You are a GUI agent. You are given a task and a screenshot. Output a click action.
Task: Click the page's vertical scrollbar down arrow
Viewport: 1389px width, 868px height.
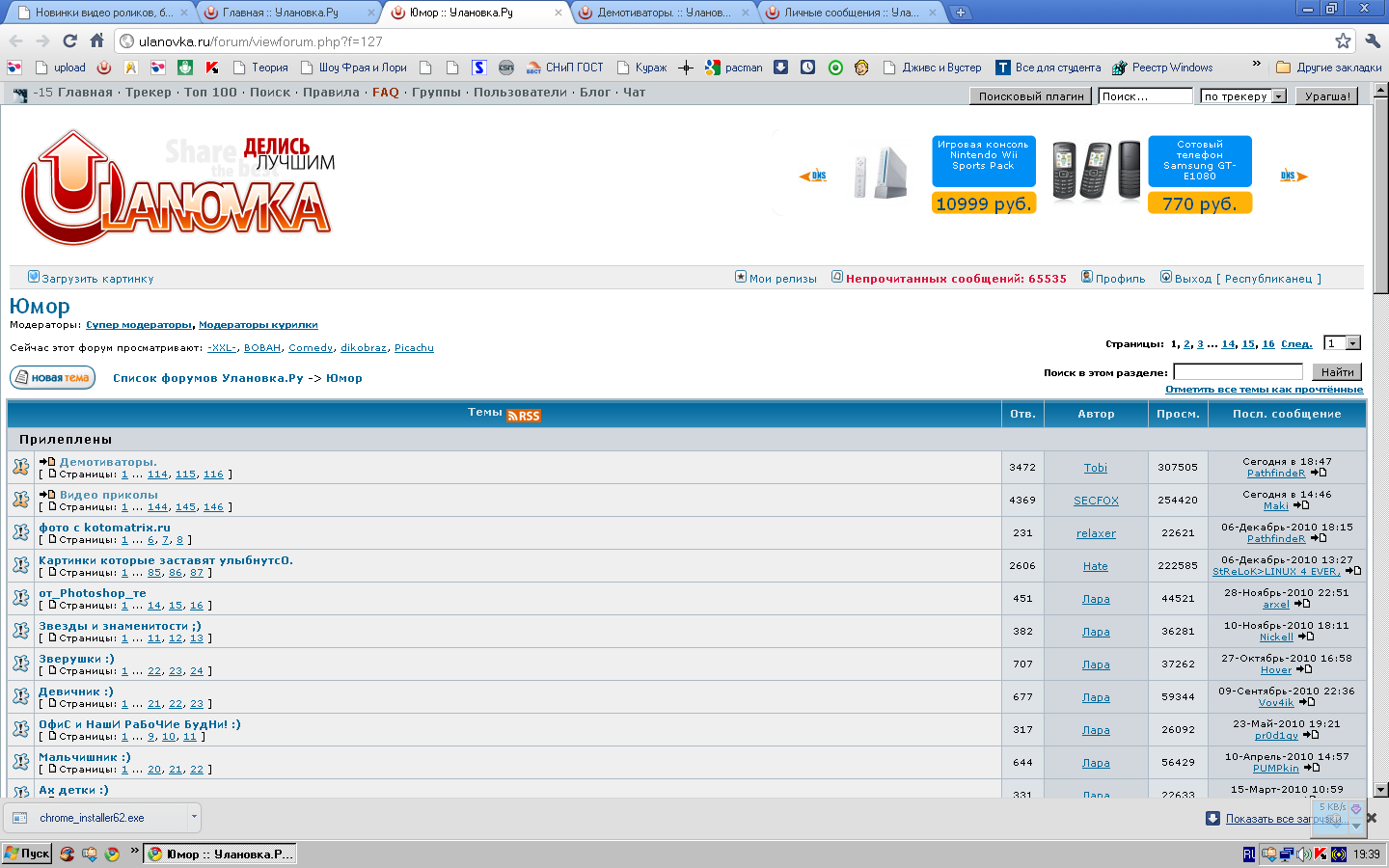pyautogui.click(x=1380, y=789)
